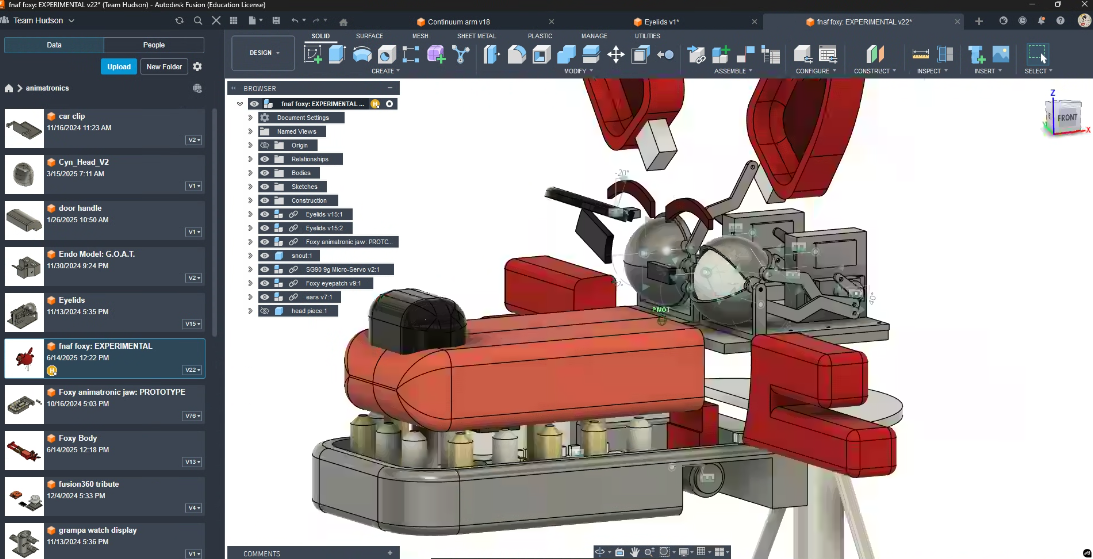Select the Fillet tool
Image resolution: width=1093 pixels, height=559 pixels.
(517, 54)
